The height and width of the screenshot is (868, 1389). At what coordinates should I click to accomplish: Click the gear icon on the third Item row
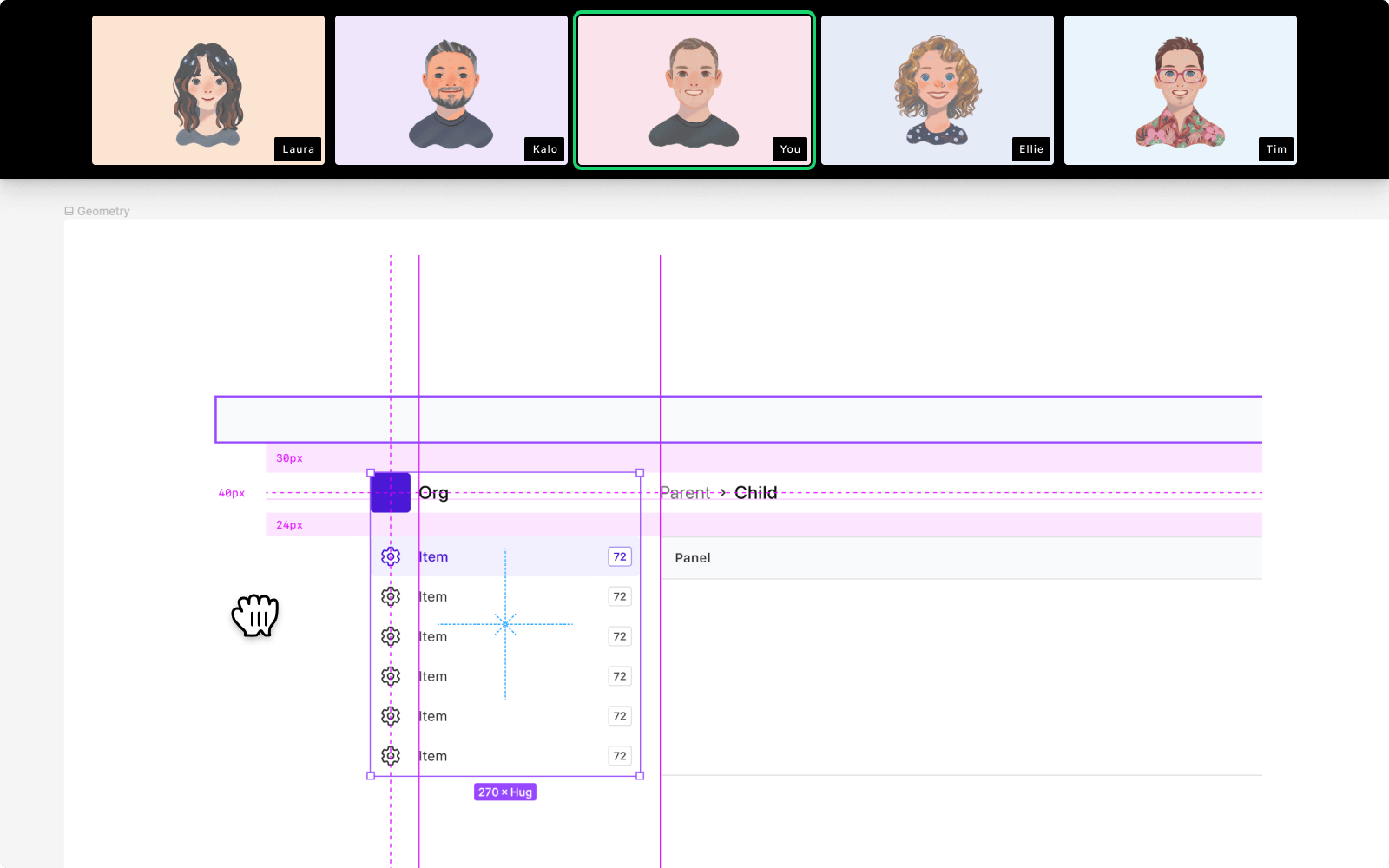pos(391,637)
